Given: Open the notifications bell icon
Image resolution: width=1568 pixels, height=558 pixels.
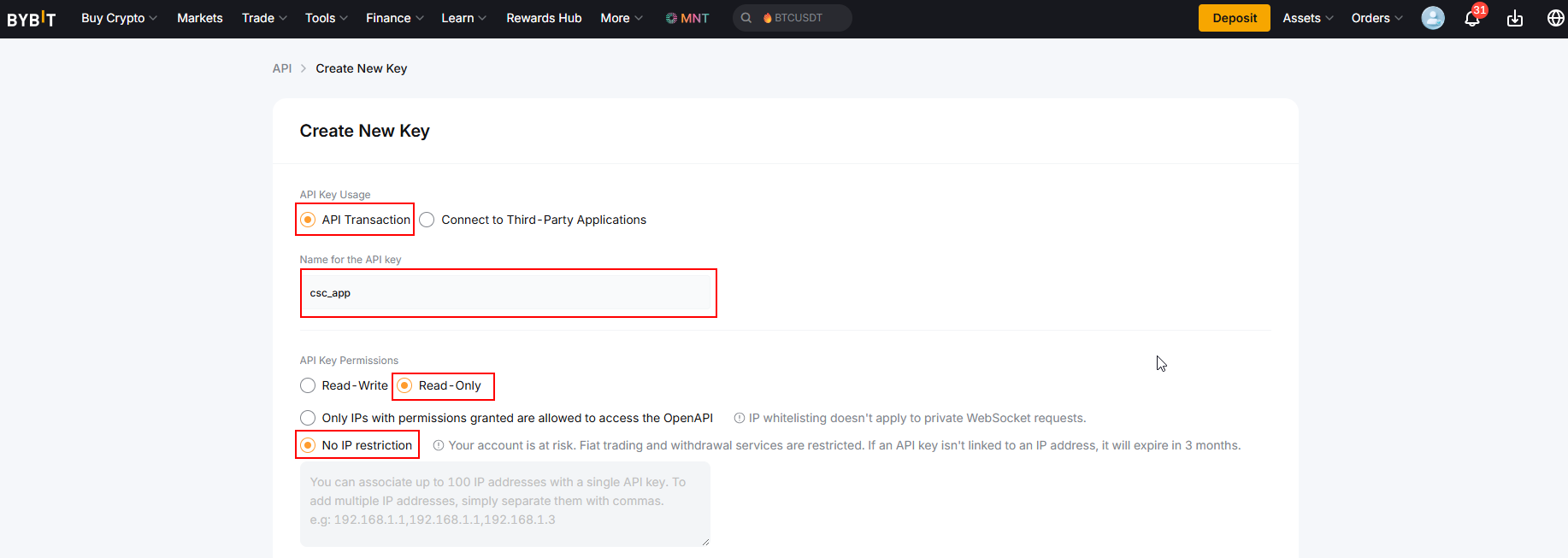Looking at the screenshot, I should pos(1472,18).
